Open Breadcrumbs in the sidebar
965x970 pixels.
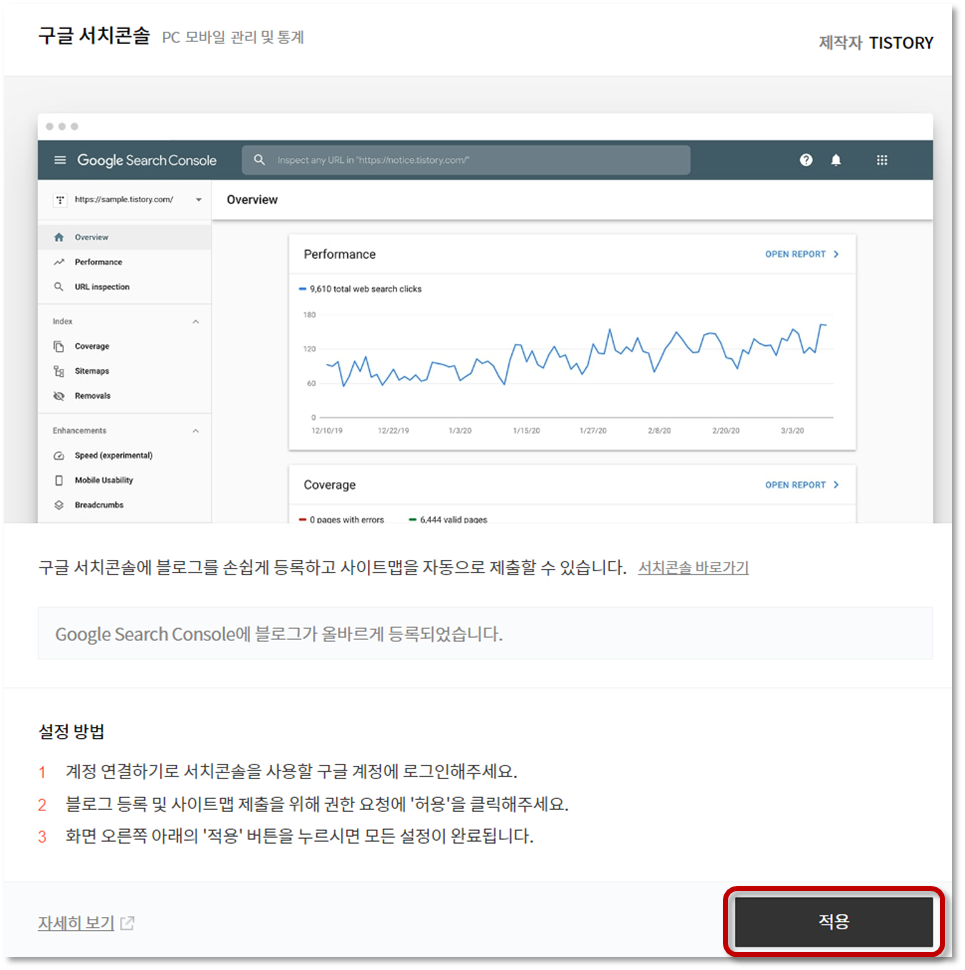(124, 504)
